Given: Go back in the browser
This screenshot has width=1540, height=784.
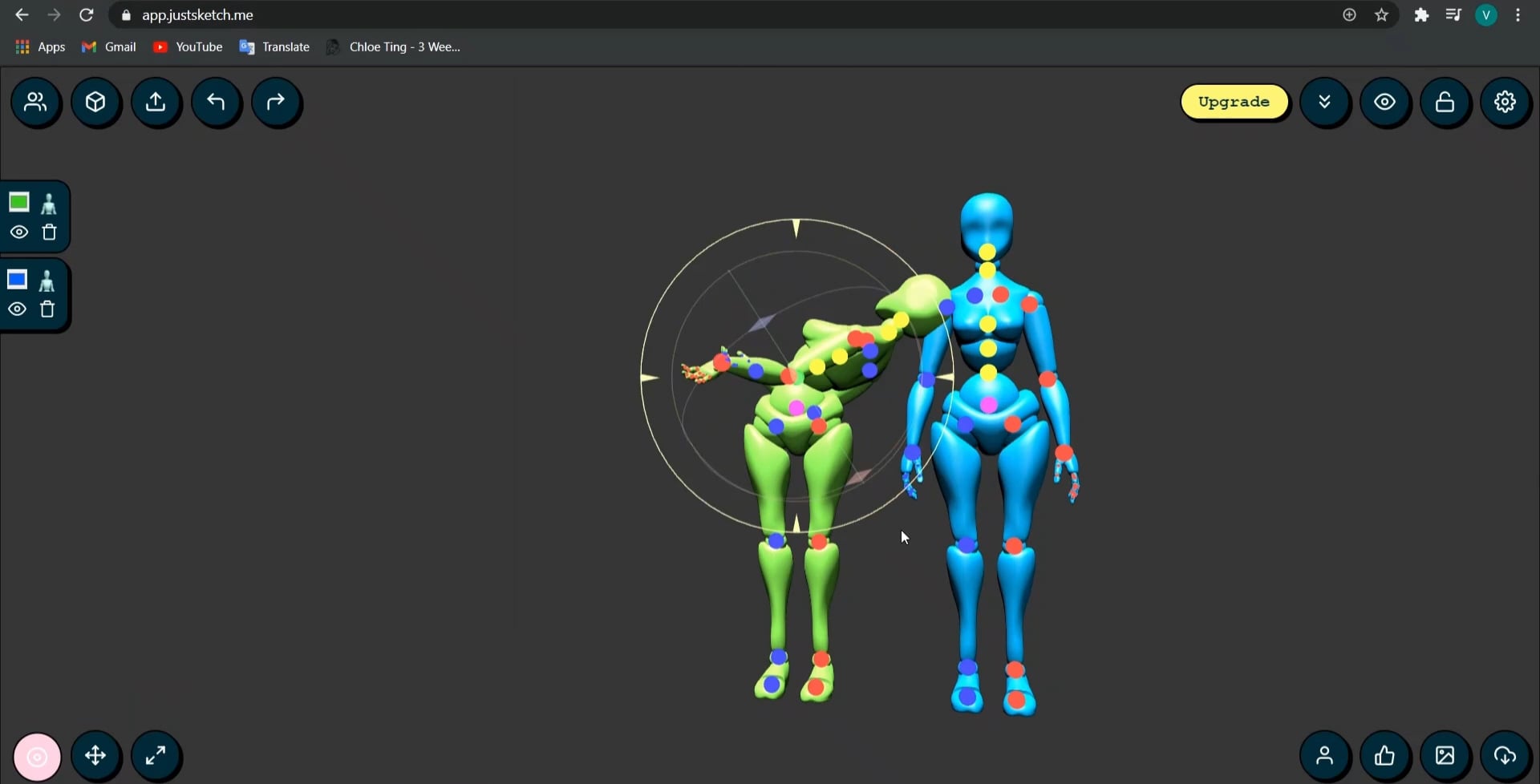Looking at the screenshot, I should [x=22, y=14].
